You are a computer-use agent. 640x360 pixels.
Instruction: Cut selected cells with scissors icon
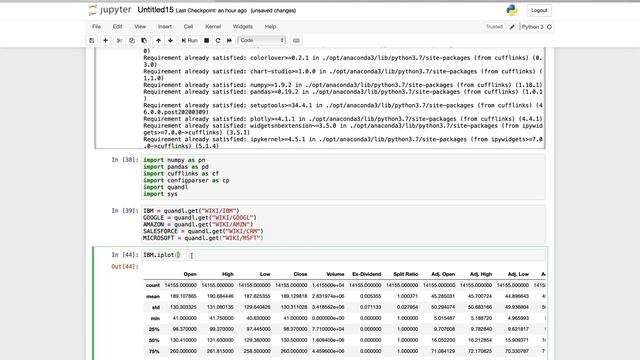(x=119, y=40)
